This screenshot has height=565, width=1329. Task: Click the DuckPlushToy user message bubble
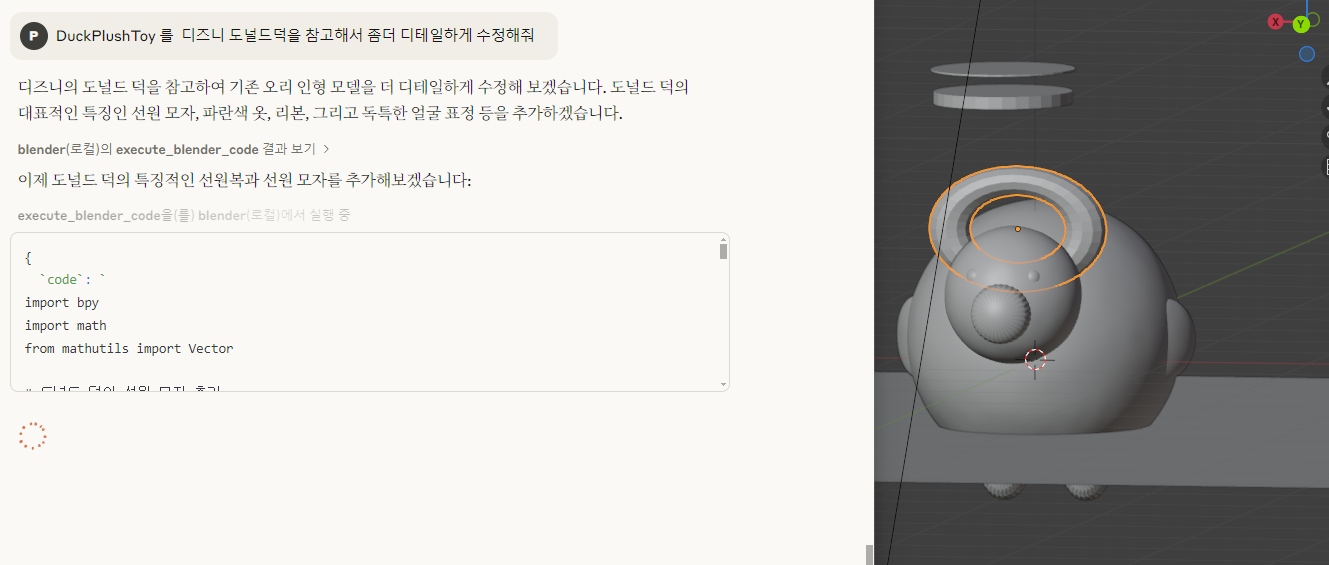pyautogui.click(x=284, y=36)
